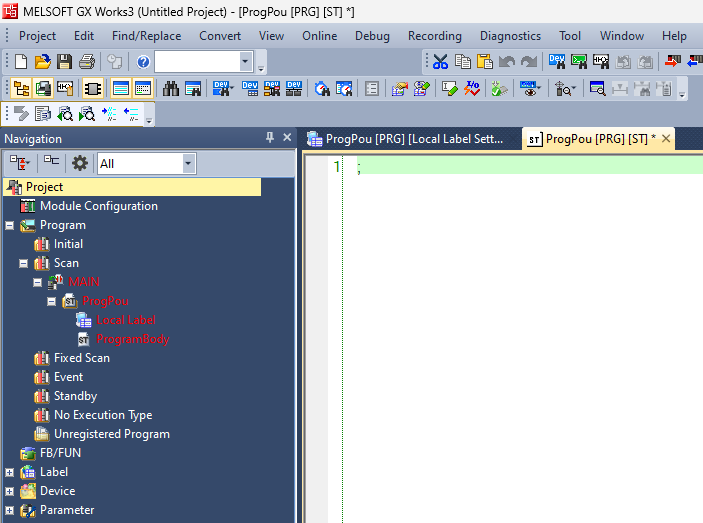Open the Online menu
Image resolution: width=703 pixels, height=523 pixels.
(320, 36)
